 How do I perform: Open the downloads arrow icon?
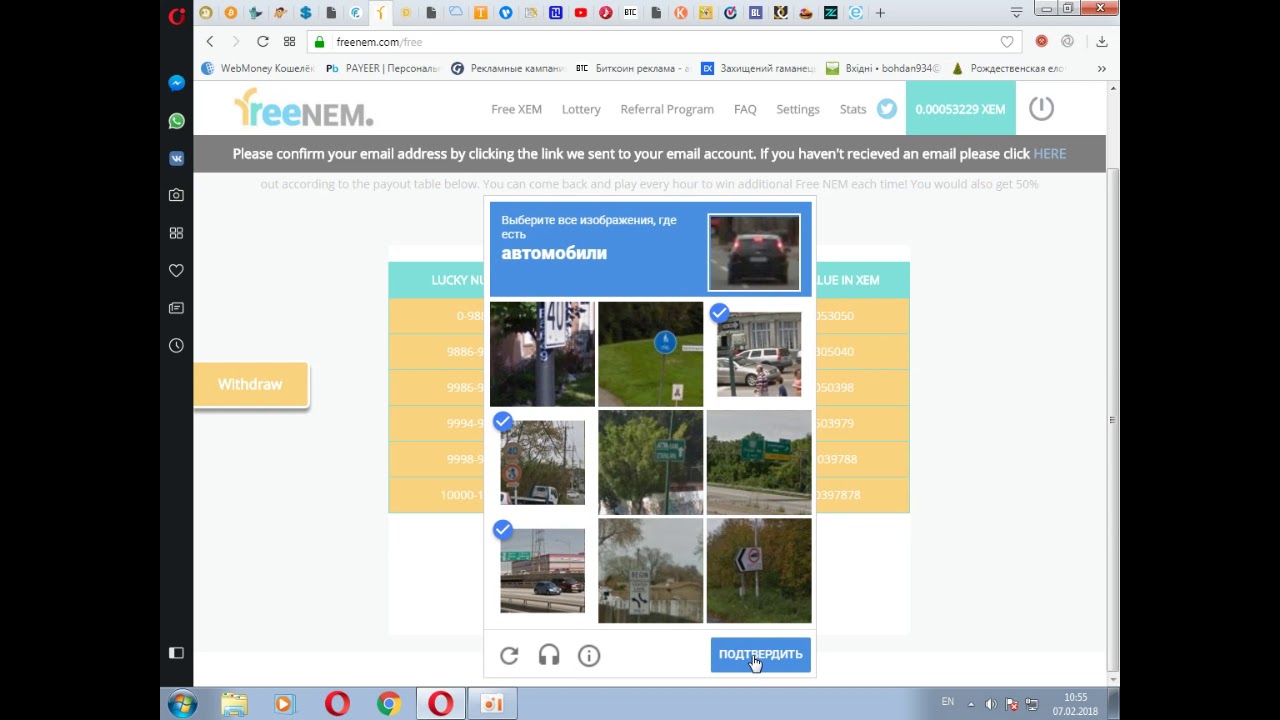1101,42
